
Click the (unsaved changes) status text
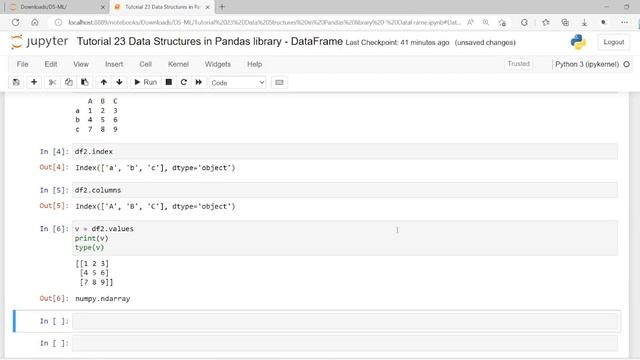point(485,42)
